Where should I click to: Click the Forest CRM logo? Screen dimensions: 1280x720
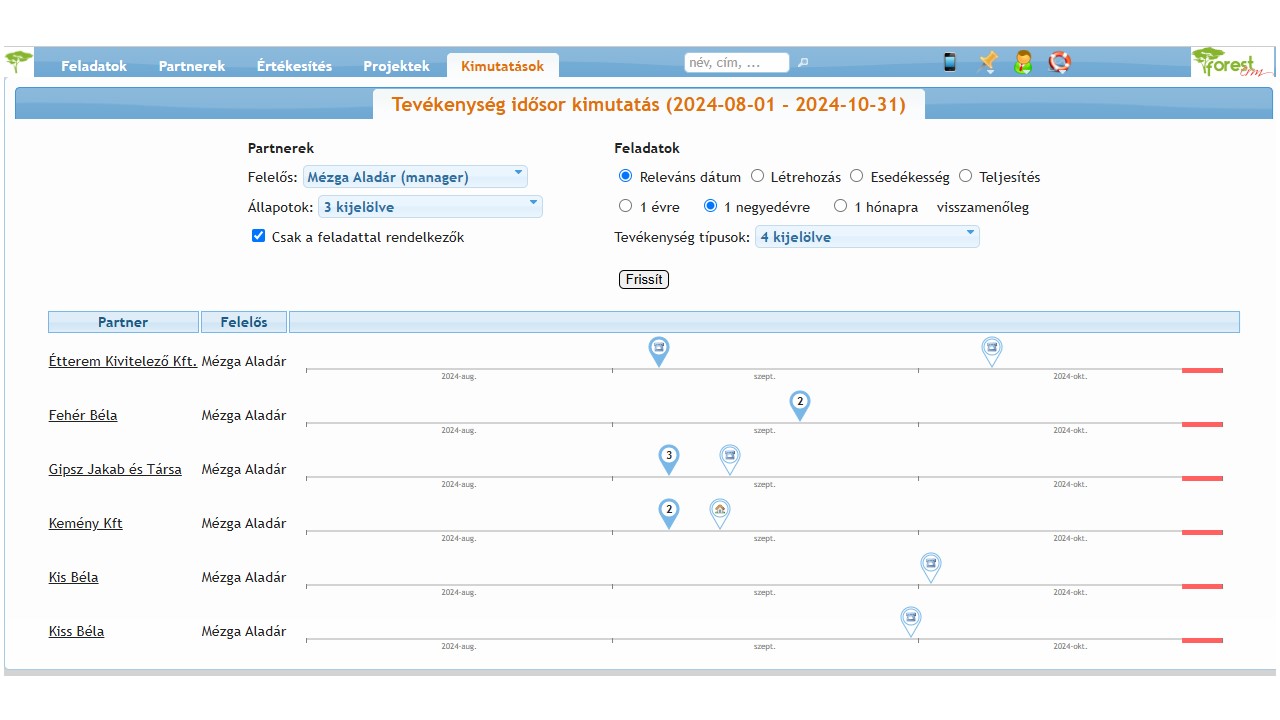pos(1232,62)
